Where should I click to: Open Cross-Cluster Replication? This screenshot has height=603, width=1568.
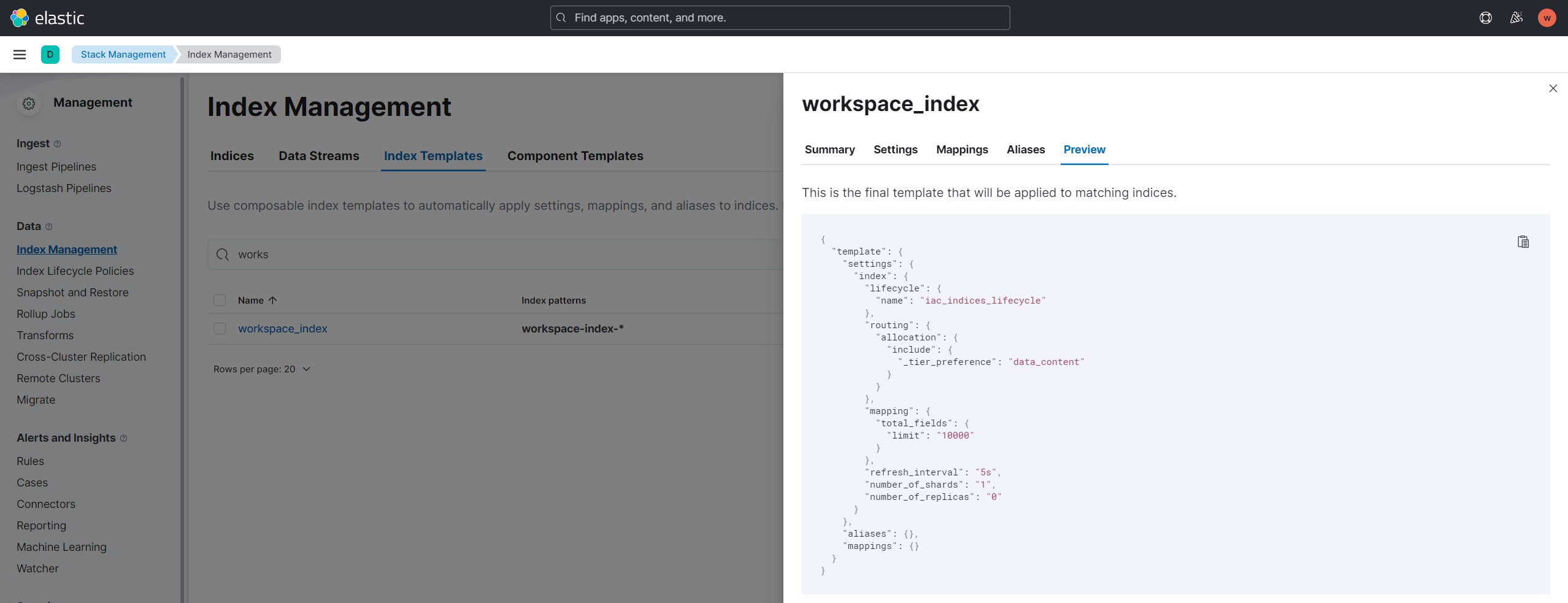coord(81,357)
